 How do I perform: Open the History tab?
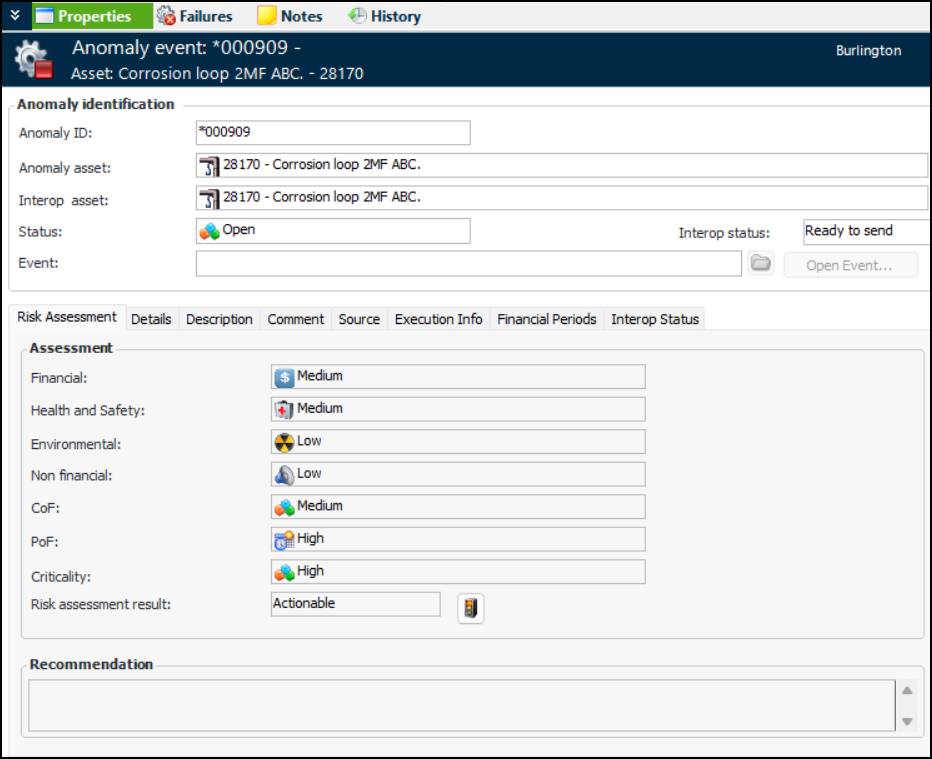pyautogui.click(x=385, y=16)
